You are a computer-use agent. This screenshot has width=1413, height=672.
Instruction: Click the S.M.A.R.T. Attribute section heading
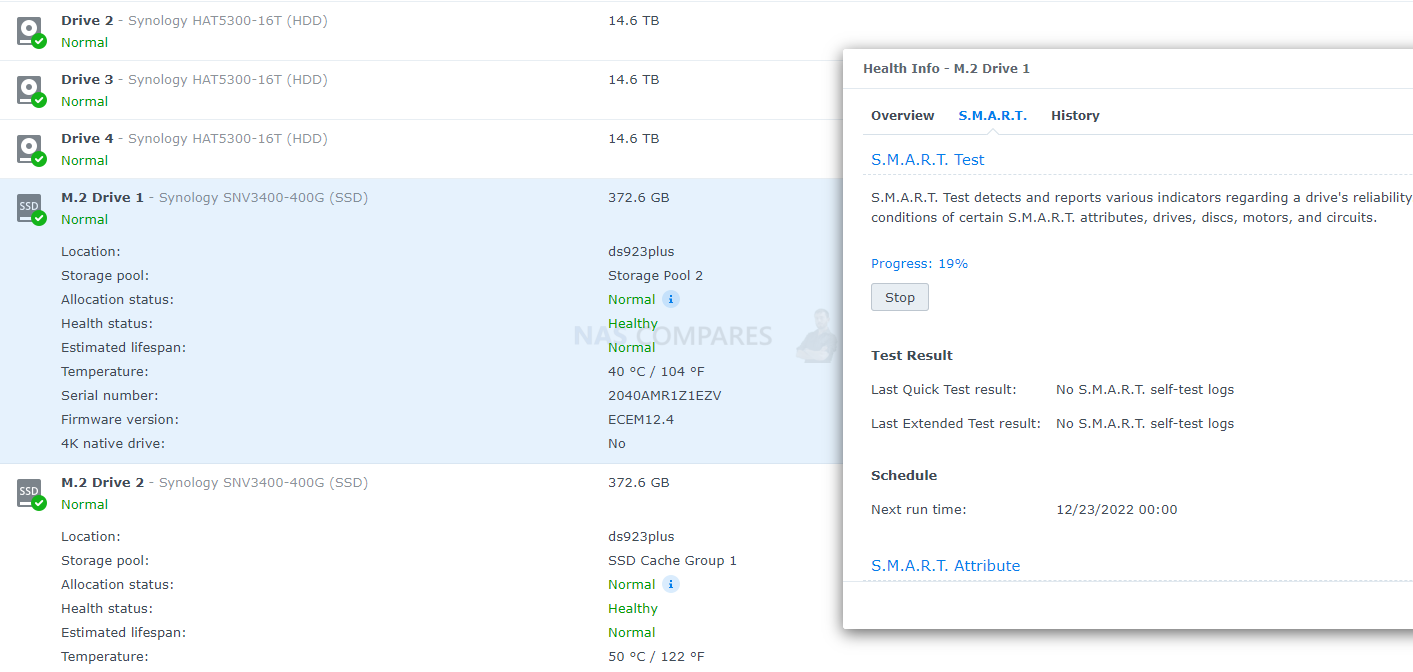click(x=946, y=566)
